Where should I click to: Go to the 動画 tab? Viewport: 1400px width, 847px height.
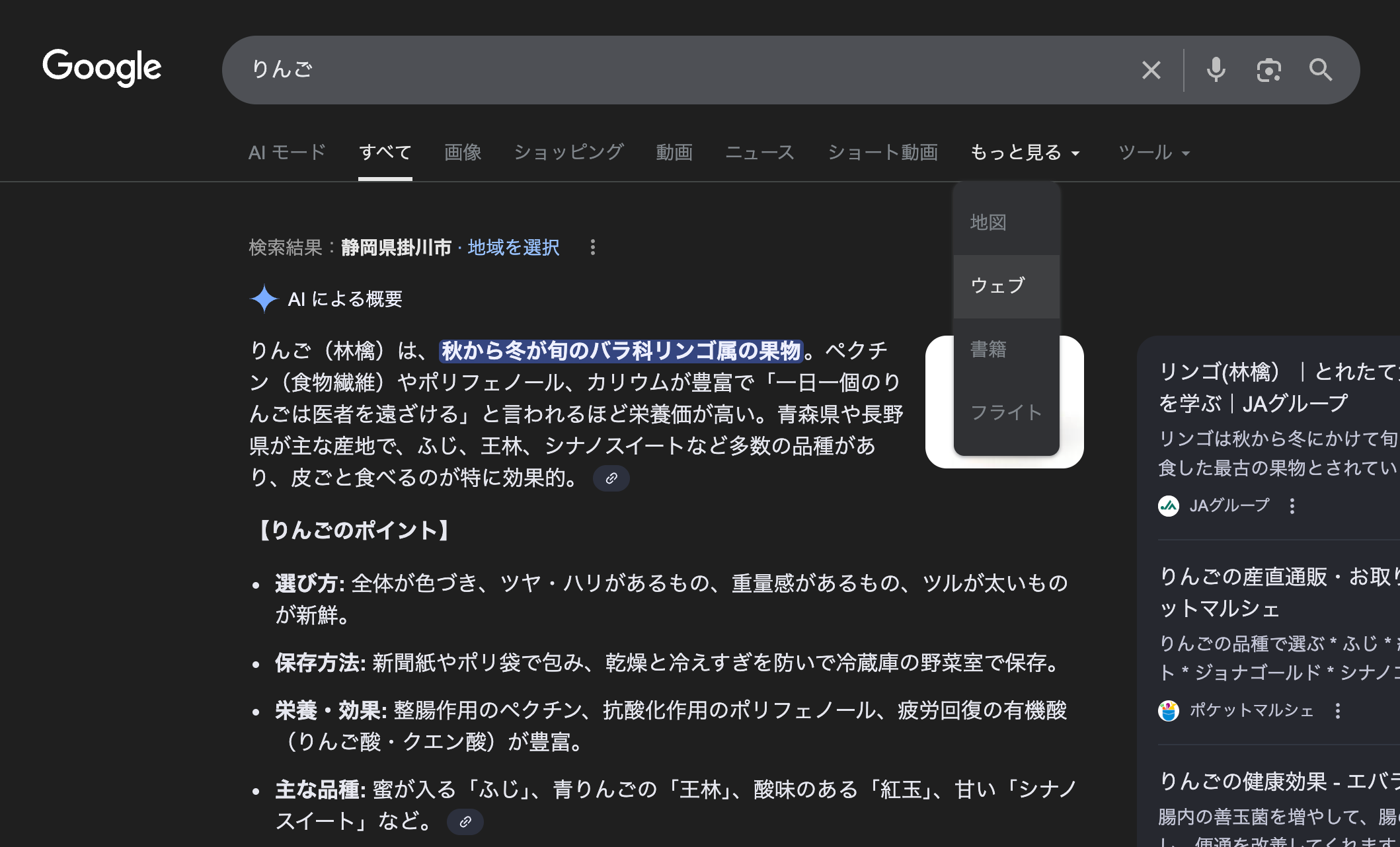coord(674,153)
